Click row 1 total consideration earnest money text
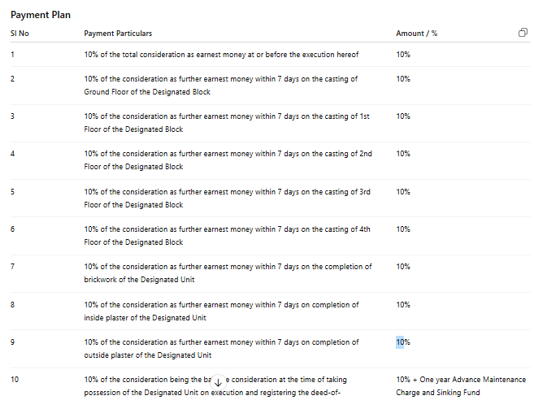Screen dimensions: 533x402 click(x=221, y=54)
